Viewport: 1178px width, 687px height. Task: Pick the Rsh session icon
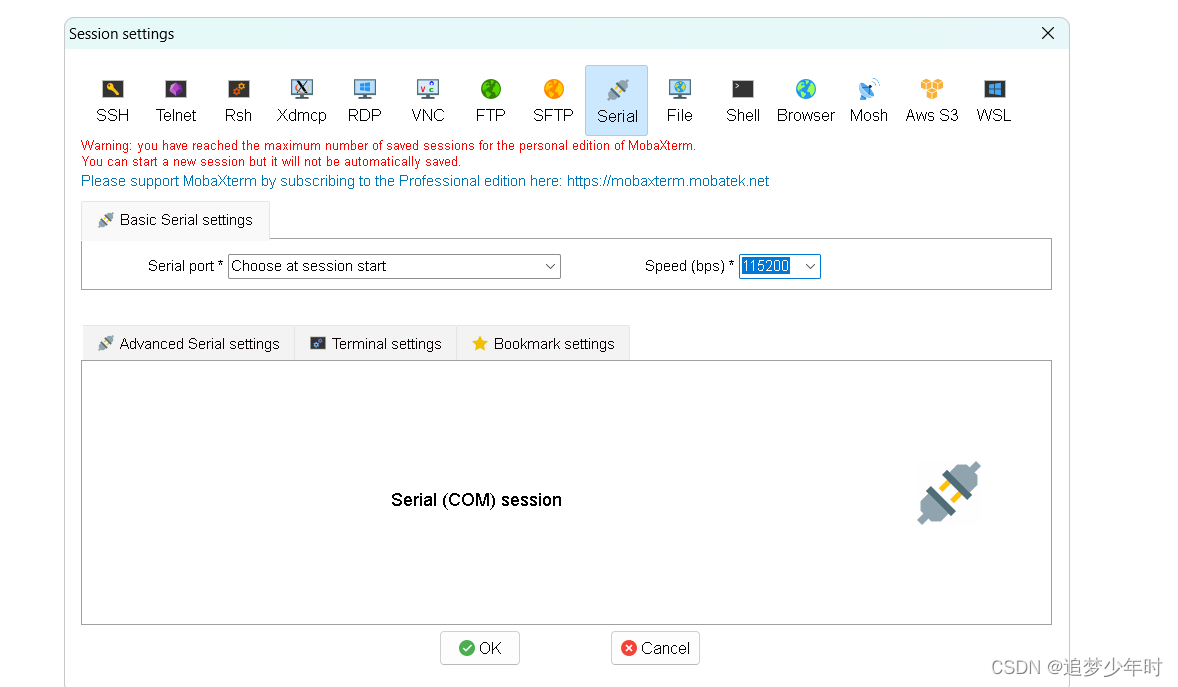click(238, 101)
